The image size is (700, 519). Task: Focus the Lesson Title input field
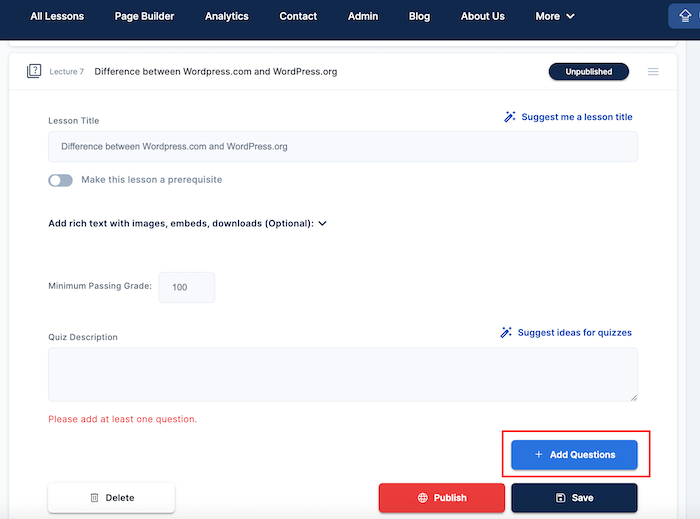pos(342,146)
